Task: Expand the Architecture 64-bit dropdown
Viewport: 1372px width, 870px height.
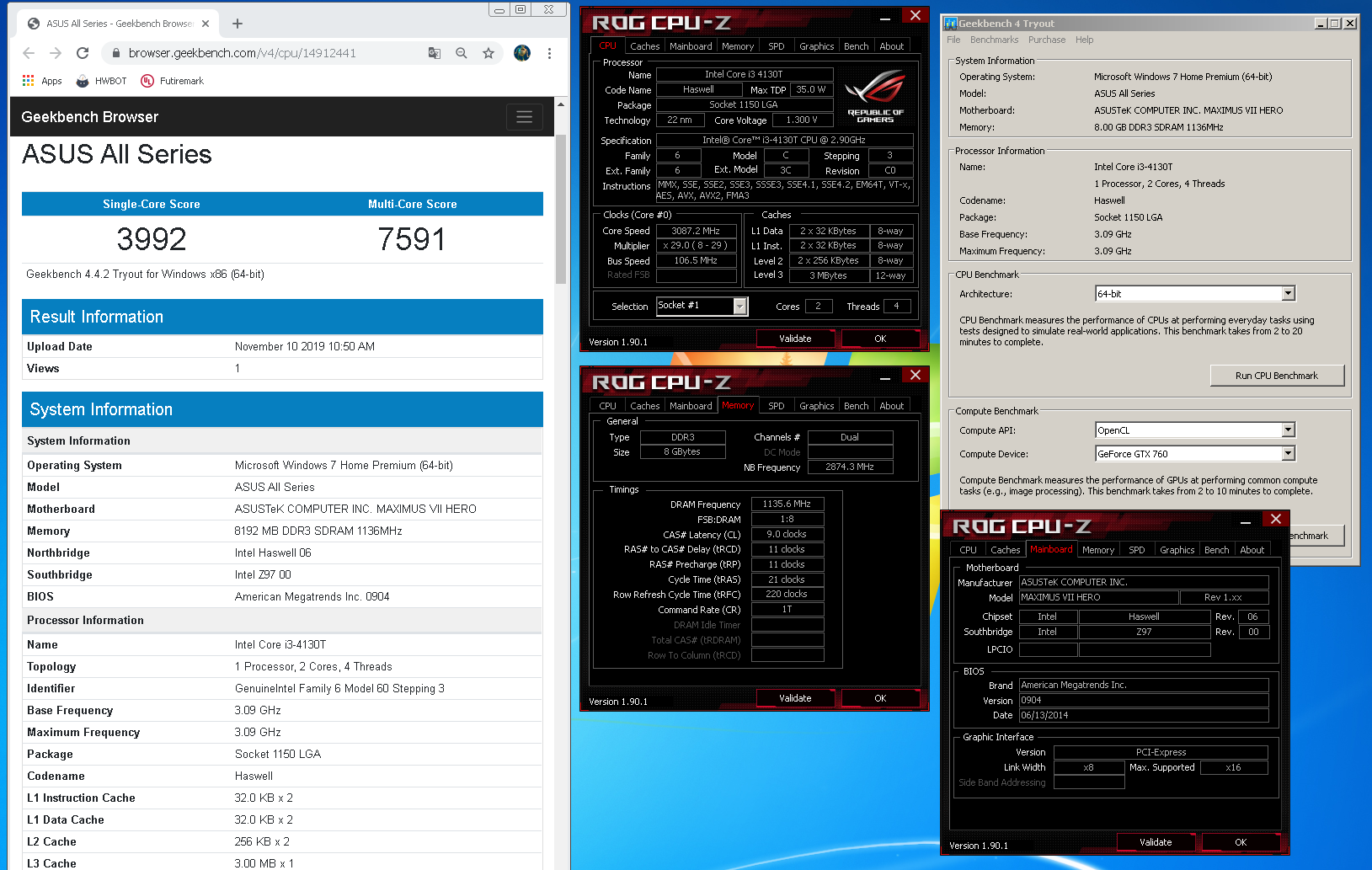Action: click(1288, 293)
